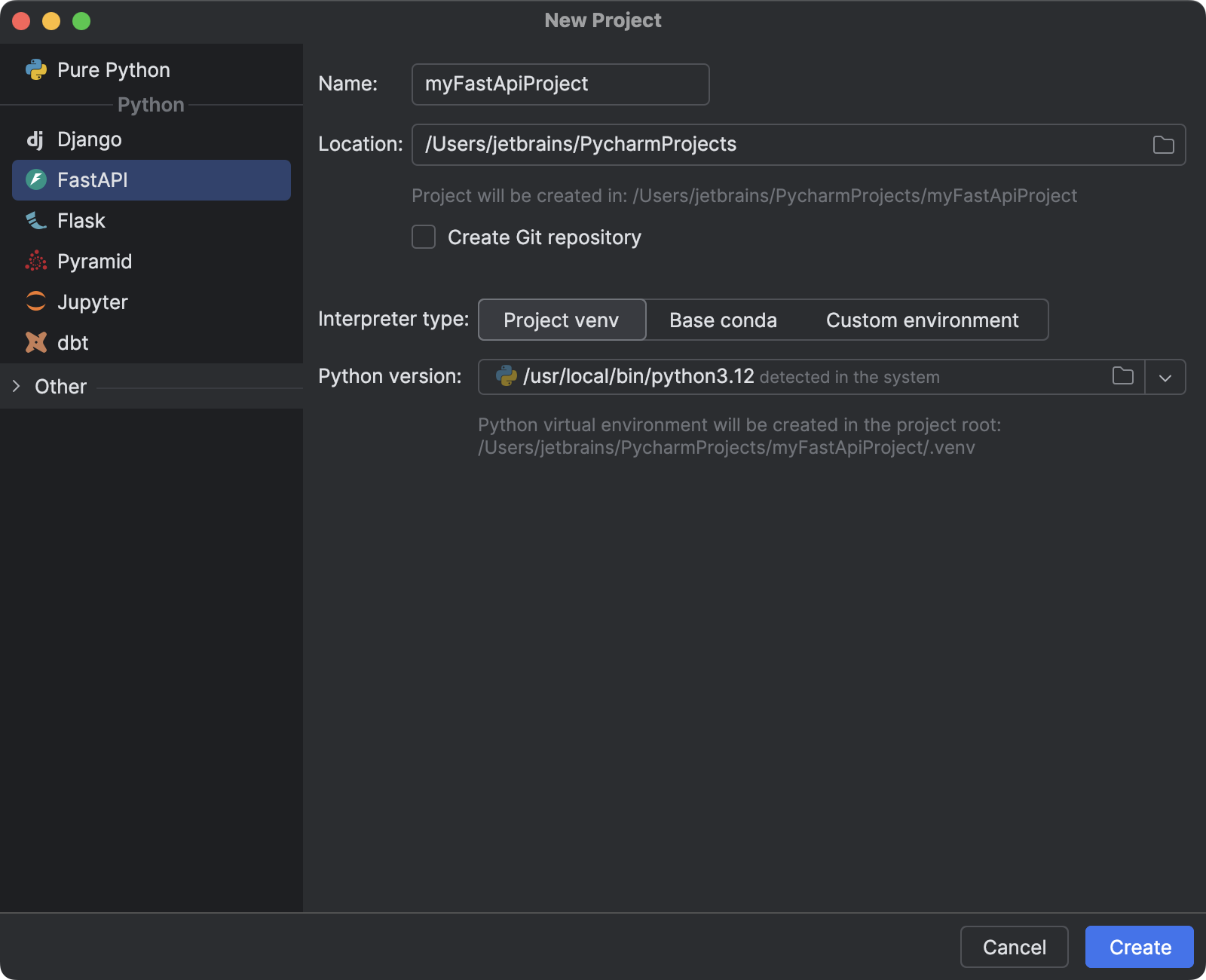Select the Base conda interpreter option
1206x980 pixels.
point(722,320)
